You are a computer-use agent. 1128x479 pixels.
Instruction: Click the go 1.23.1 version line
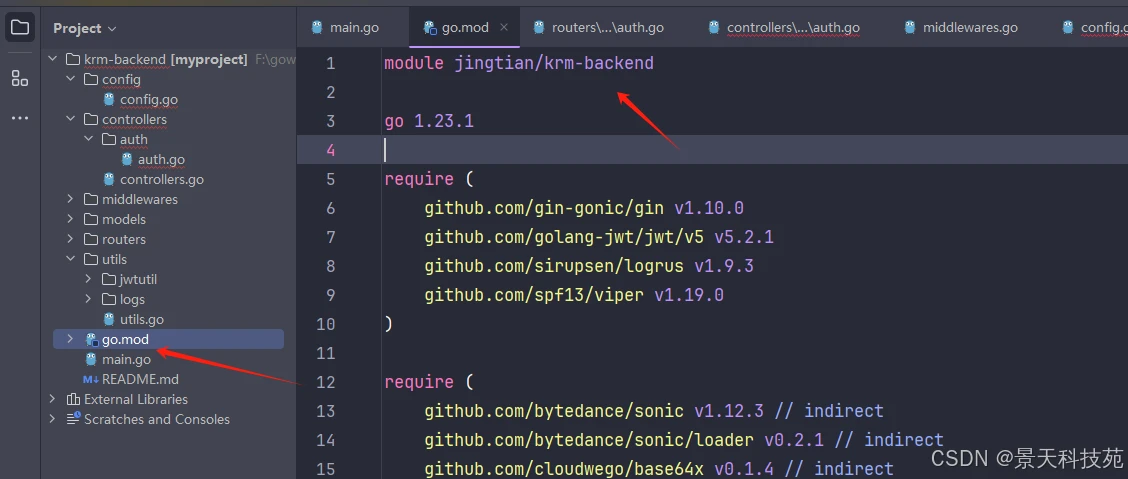(429, 121)
